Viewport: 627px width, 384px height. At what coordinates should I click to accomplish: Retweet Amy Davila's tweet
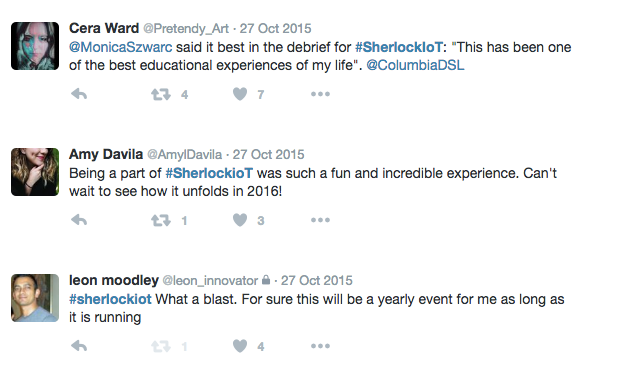161,220
